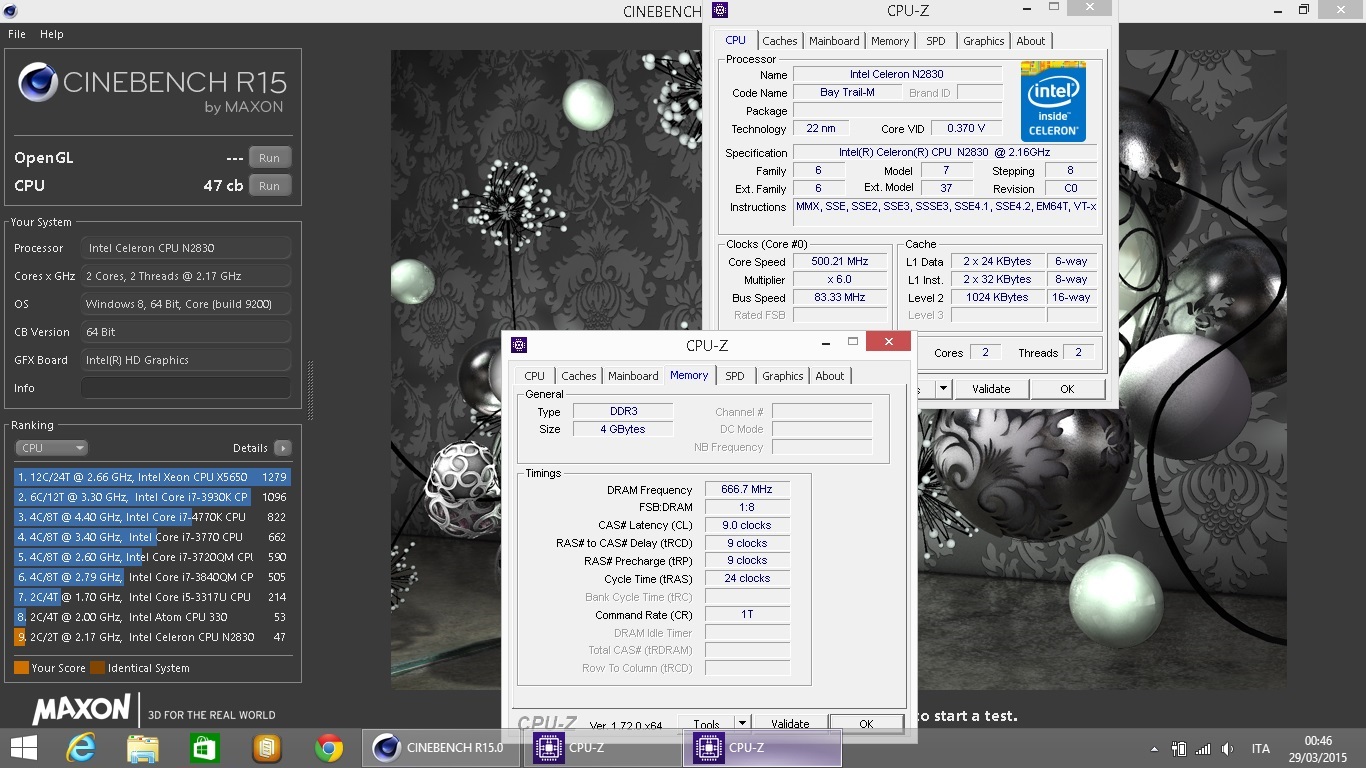Launch Google Chrome from the taskbar
The image size is (1366, 768).
click(329, 748)
